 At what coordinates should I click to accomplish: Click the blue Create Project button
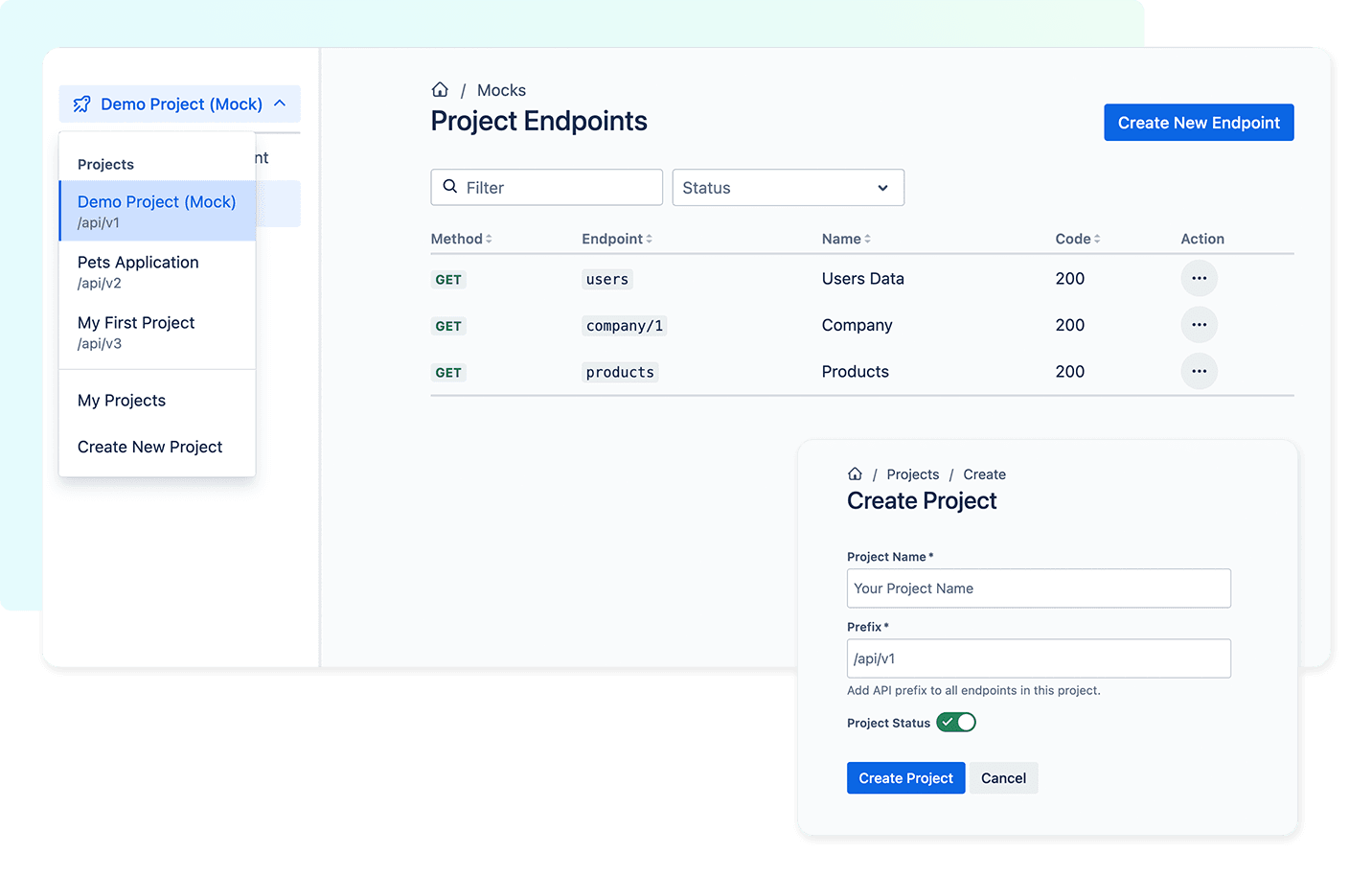[905, 778]
